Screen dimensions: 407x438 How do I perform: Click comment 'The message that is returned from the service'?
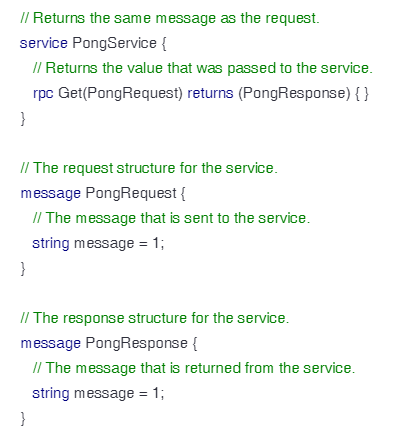coord(194,368)
